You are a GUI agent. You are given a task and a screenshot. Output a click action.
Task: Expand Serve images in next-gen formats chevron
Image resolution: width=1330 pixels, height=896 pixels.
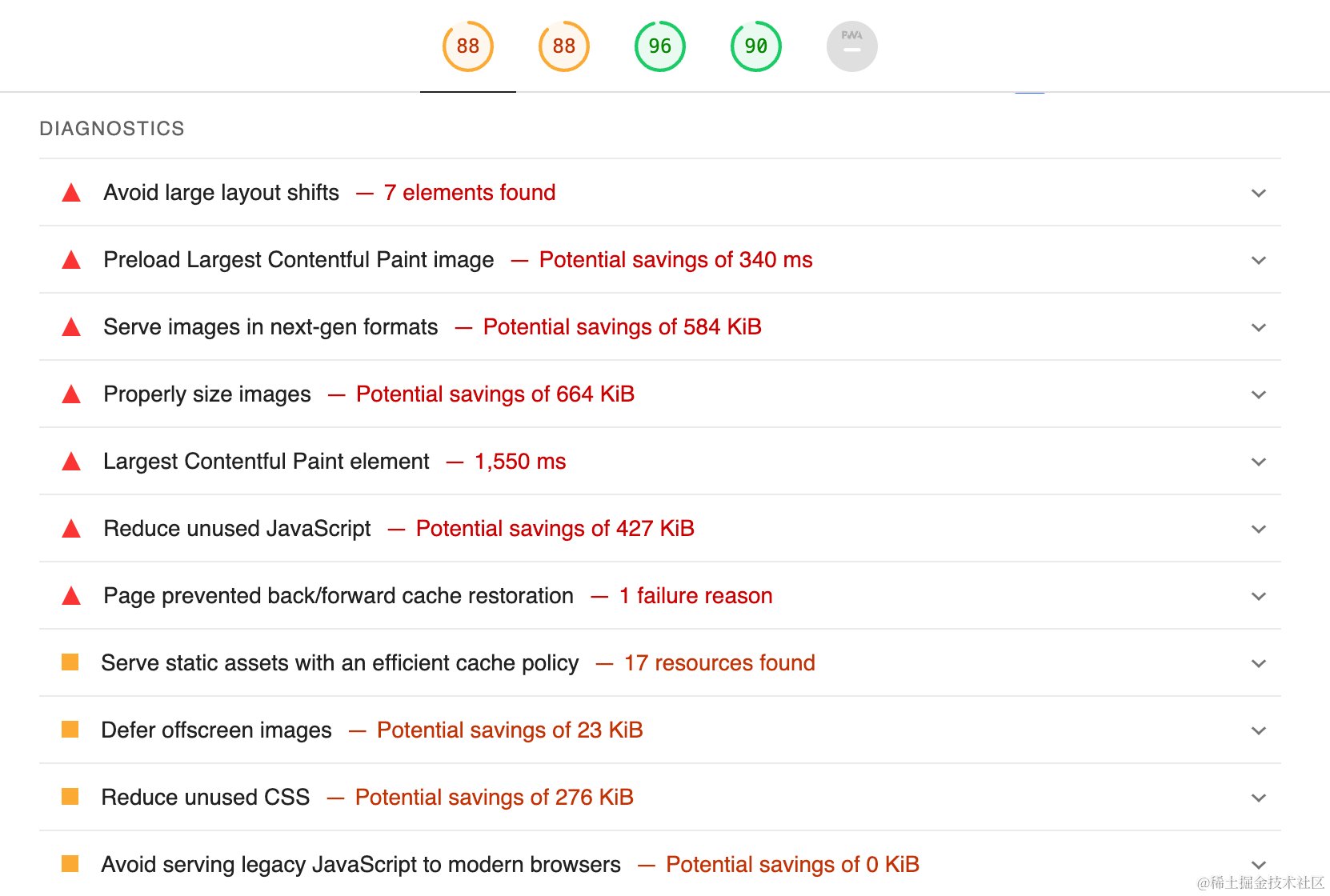1259,327
